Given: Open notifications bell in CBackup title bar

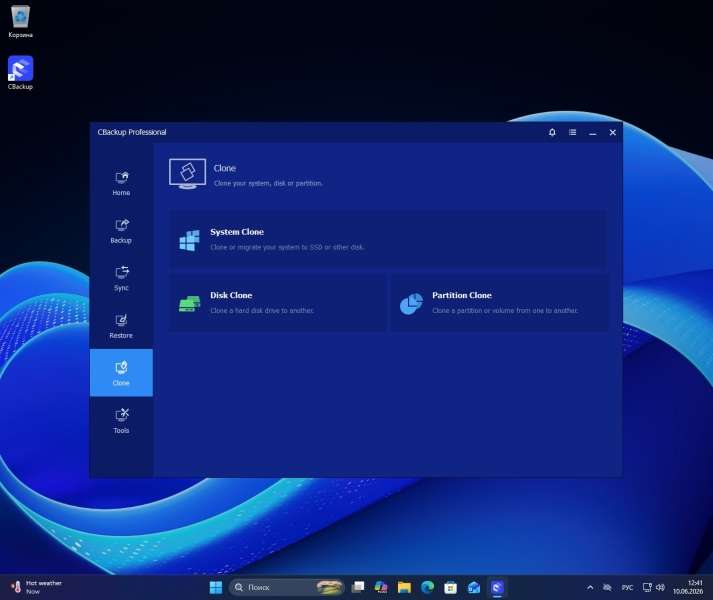Looking at the screenshot, I should [x=552, y=132].
